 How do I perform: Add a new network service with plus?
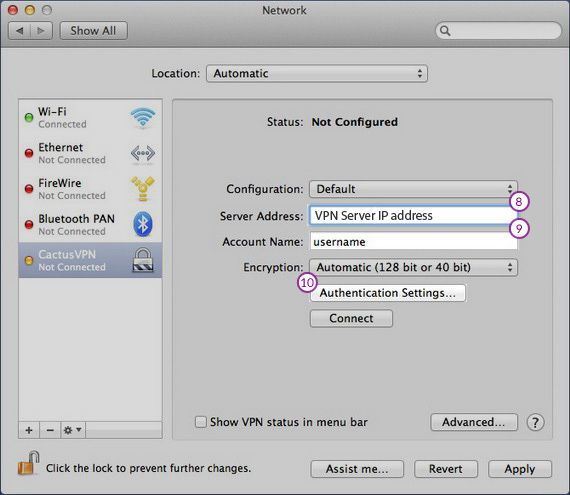click(29, 430)
